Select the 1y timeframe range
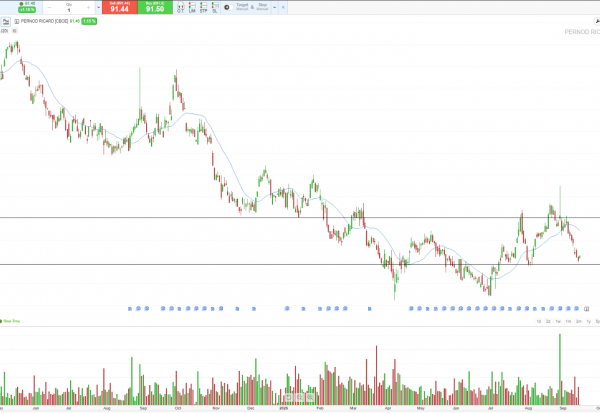Image resolution: width=600 pixels, height=413 pixels. [x=588, y=320]
